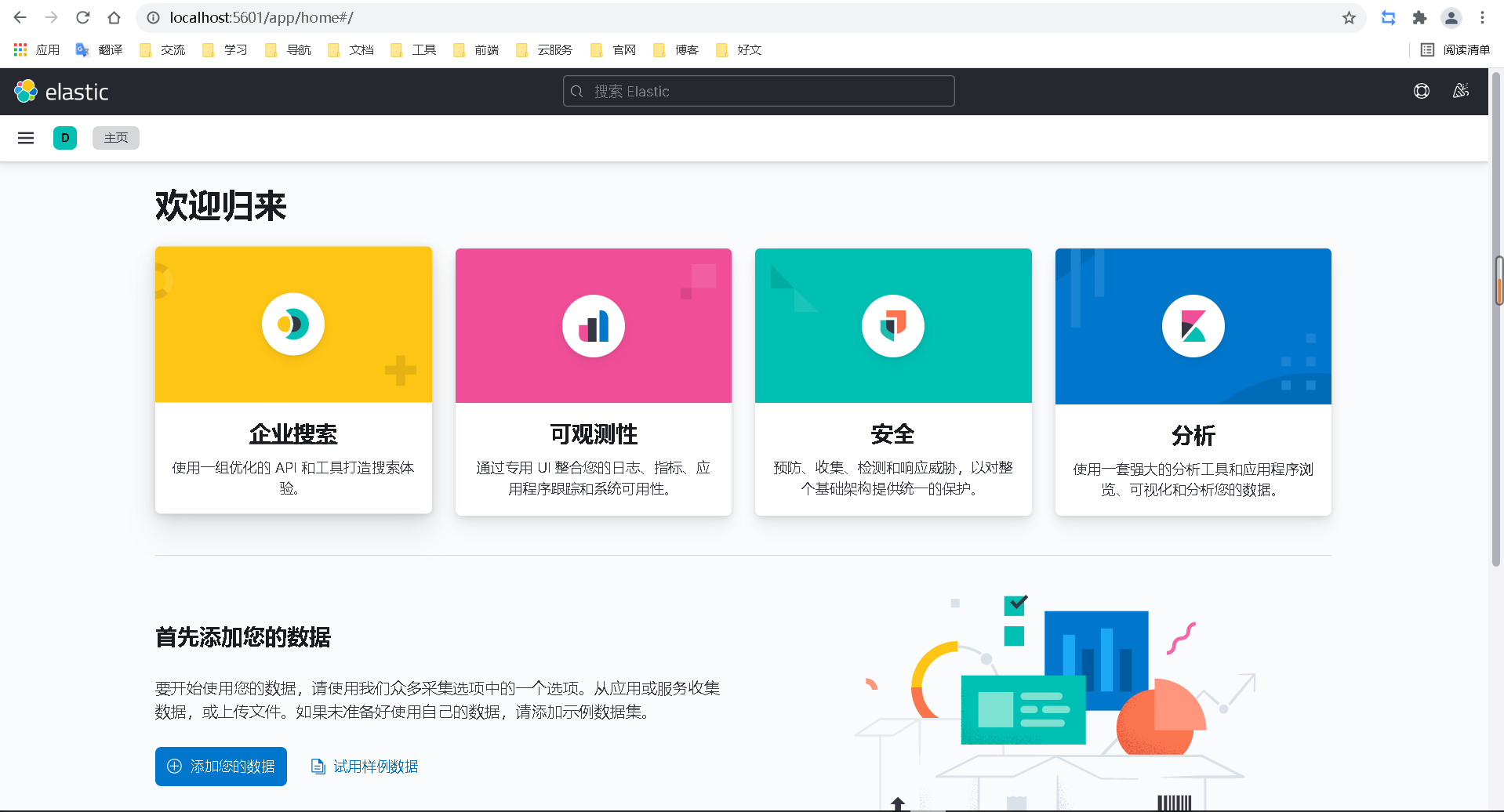Click the 试用样例数据 link
The image size is (1504, 812).
pos(365,767)
